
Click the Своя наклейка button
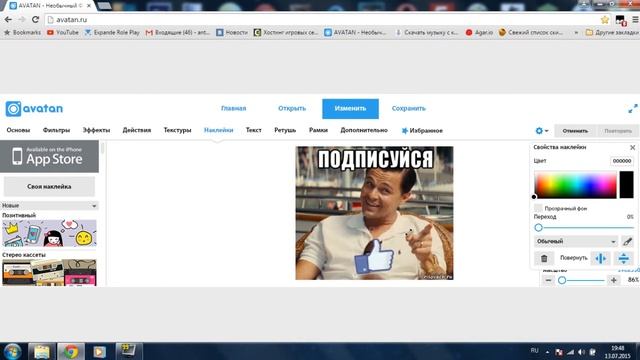tap(49, 187)
